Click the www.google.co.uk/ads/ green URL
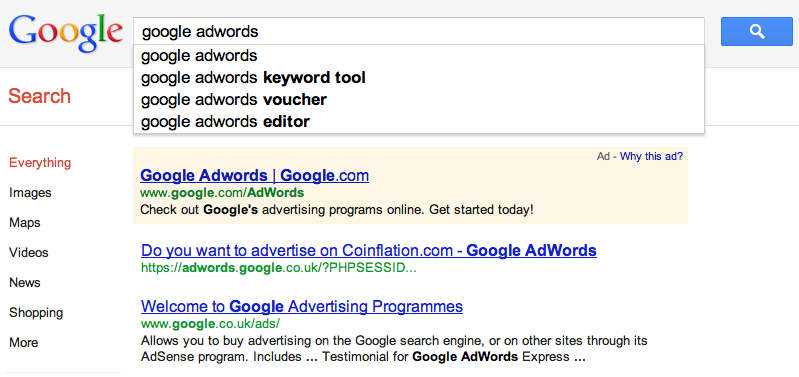Screen dimensions: 799x377 click(x=210, y=324)
